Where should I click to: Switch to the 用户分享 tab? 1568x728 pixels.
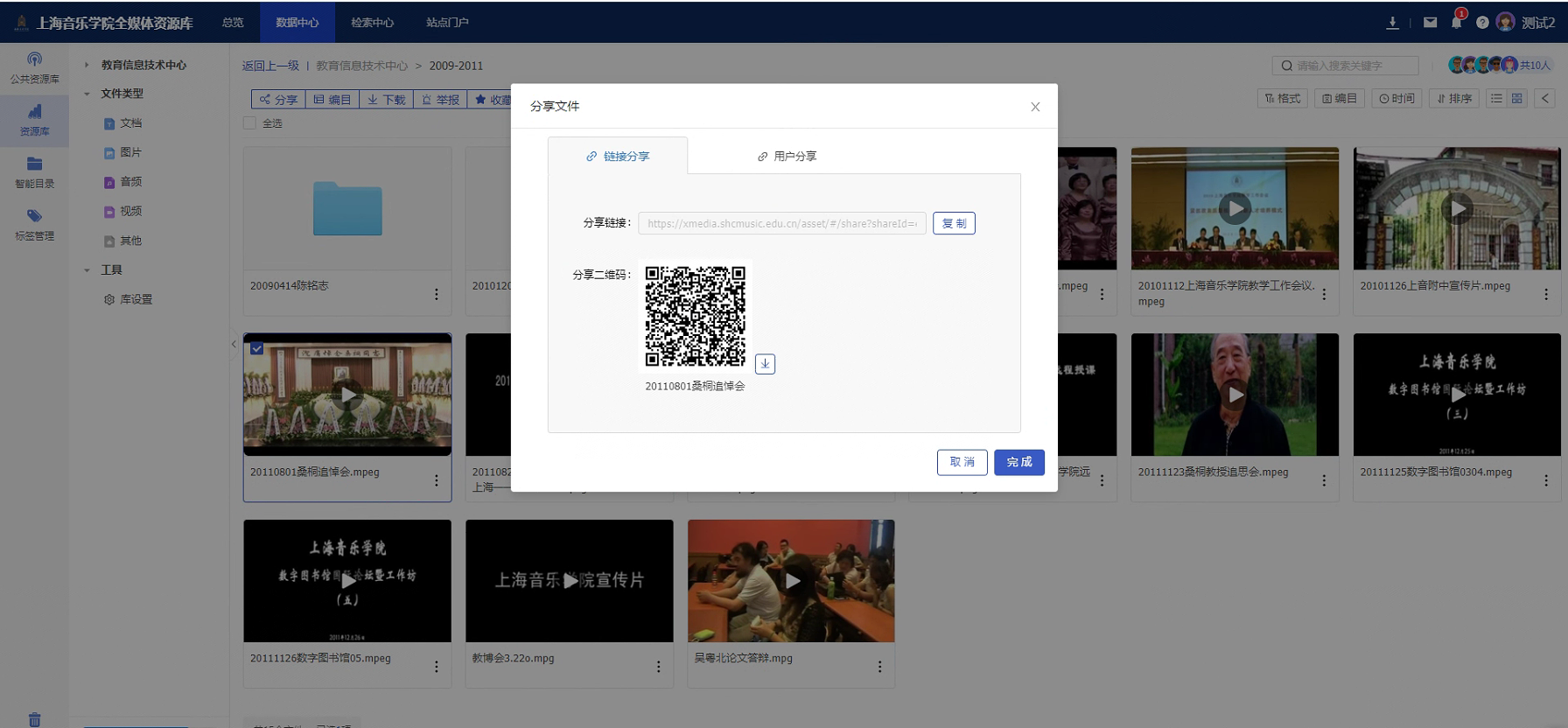tap(787, 156)
